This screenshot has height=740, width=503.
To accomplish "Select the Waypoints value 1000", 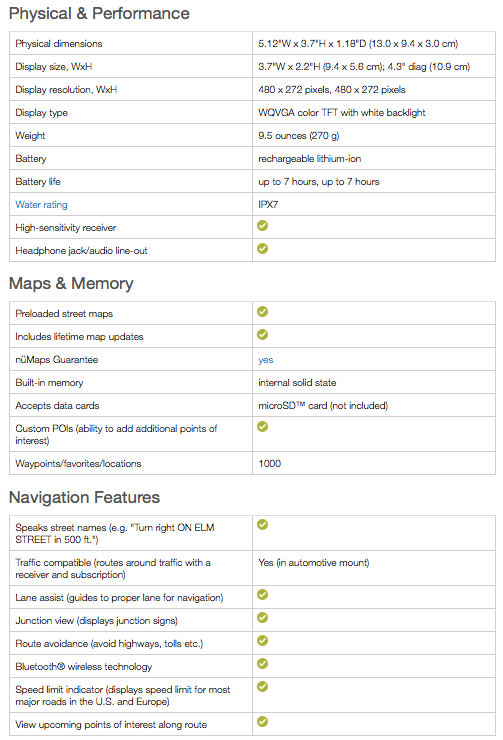I will pos(269,464).
